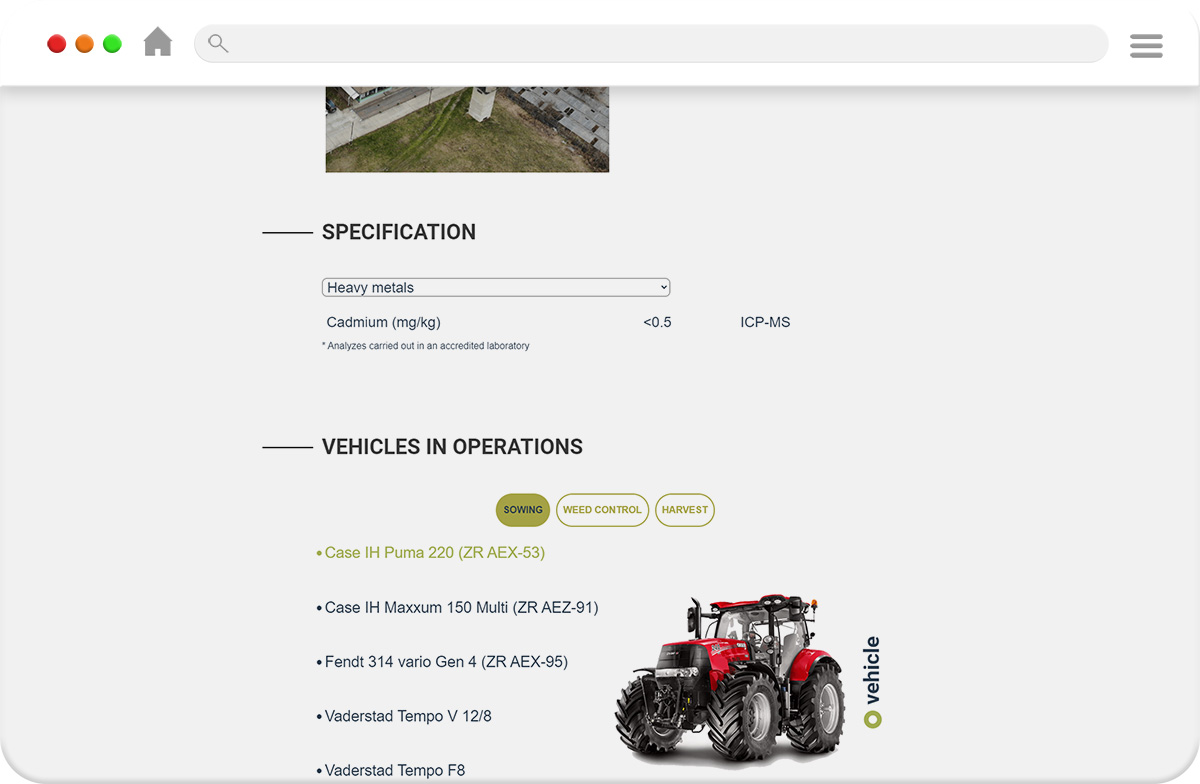1200x784 pixels.
Task: Click the Cadmium (mg/kg) cell
Action: 384,322
